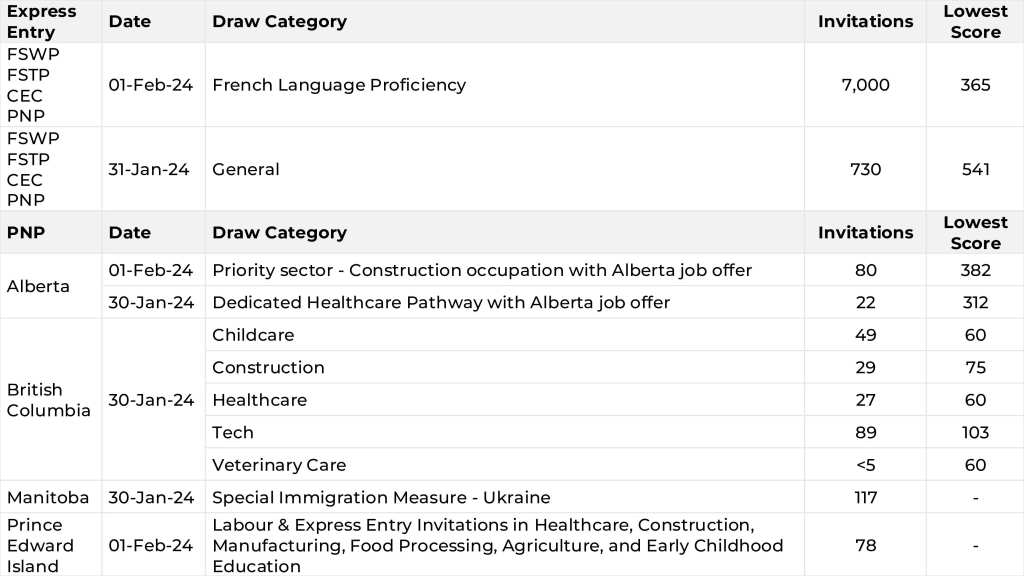The image size is (1024, 576).
Task: Click the Prince Edward Island cell
Action: [x=40, y=545]
